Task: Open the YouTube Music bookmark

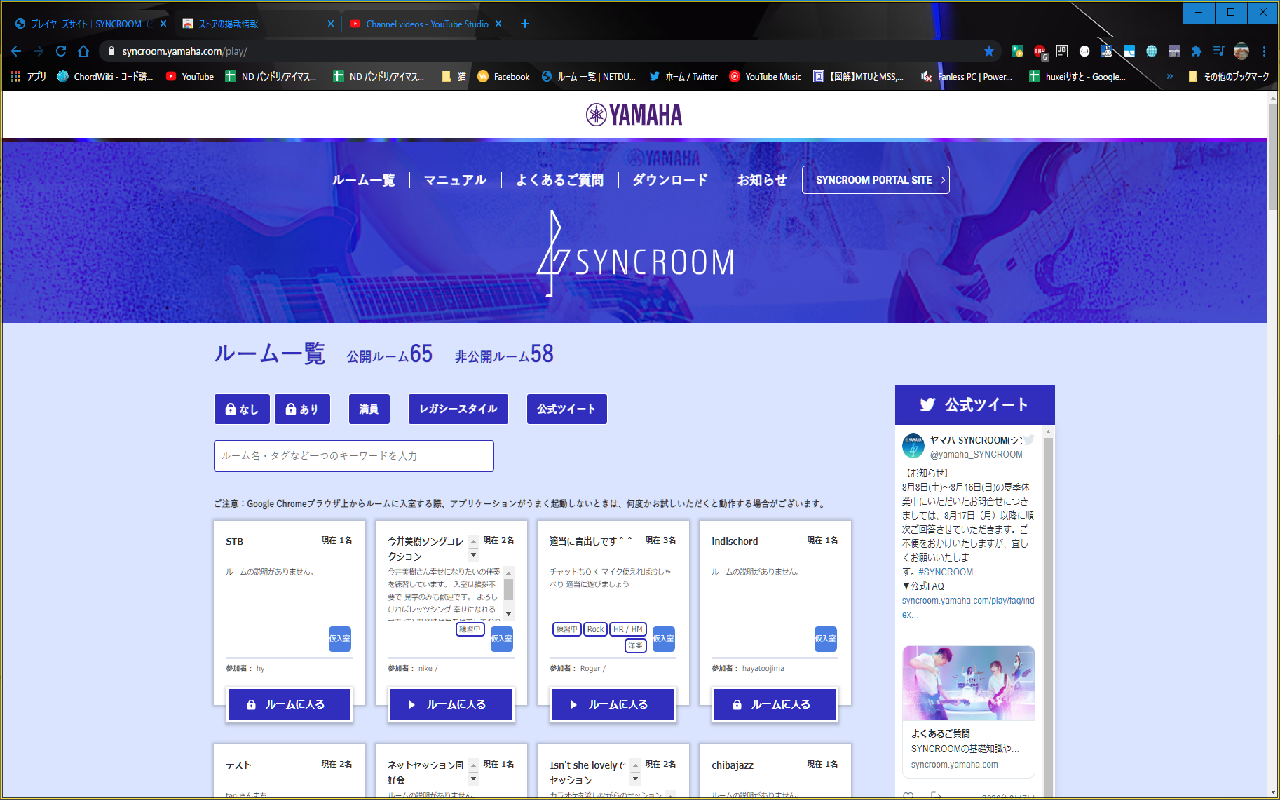Action: (765, 76)
